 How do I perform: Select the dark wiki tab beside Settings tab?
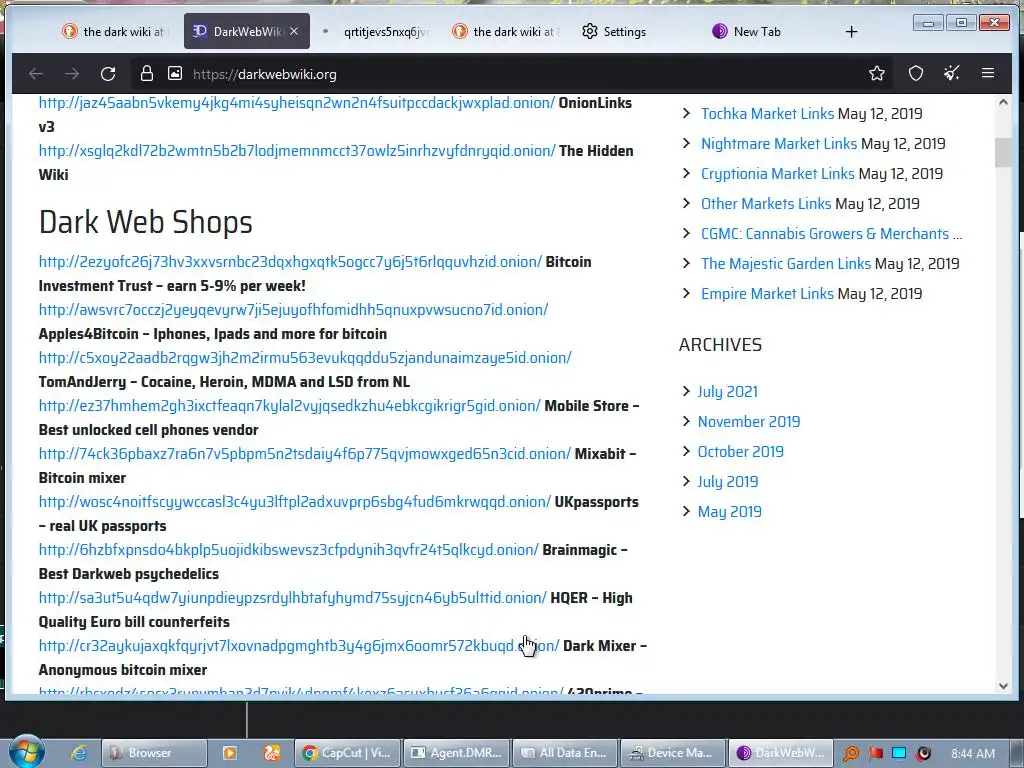(x=506, y=31)
